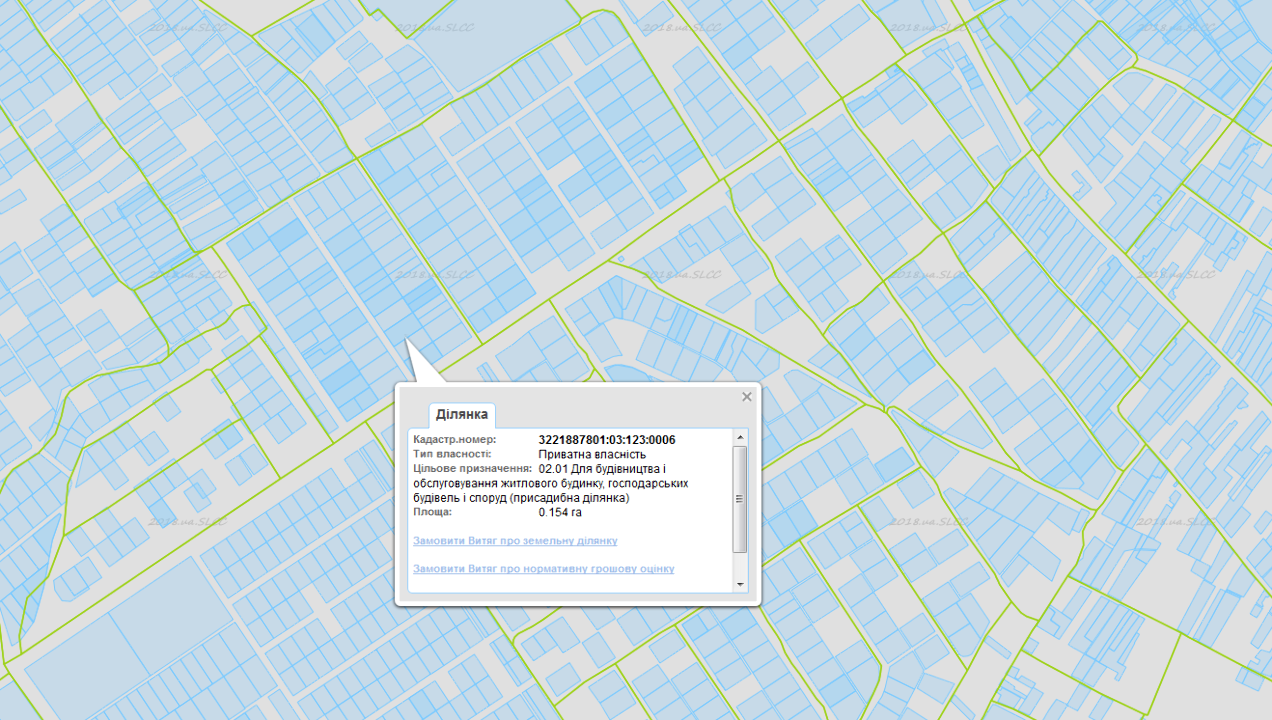The image size is (1272, 720).
Task: Click the Кадастр.номер field label
Action: pyautogui.click(x=454, y=440)
